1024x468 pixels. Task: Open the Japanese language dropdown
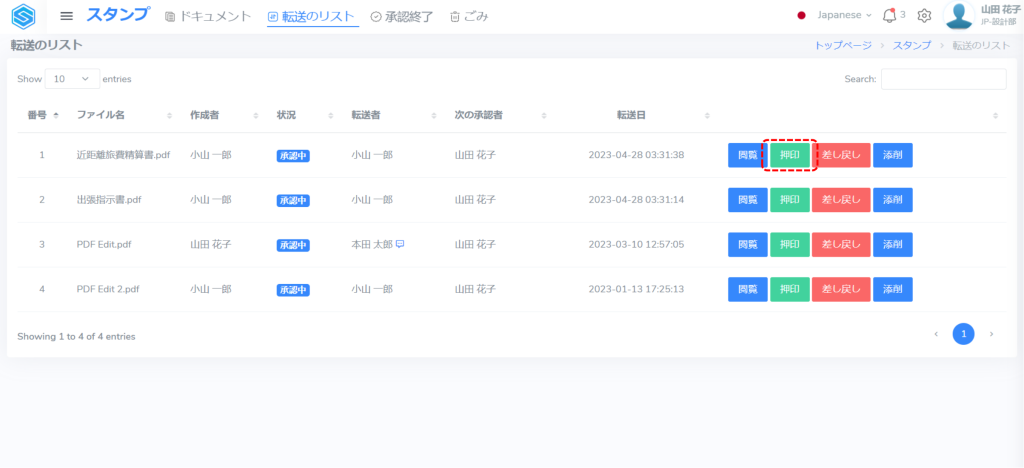[835, 15]
